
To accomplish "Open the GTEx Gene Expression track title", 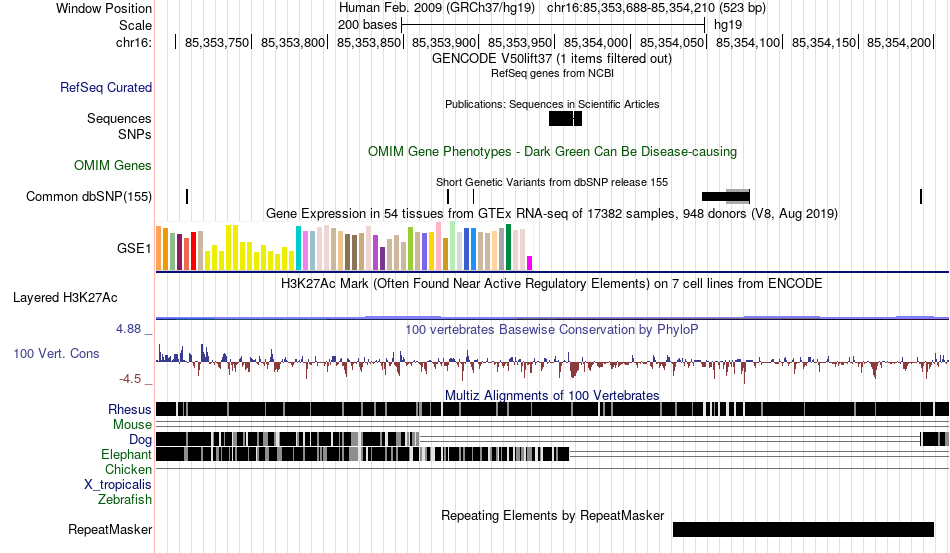I will point(552,213).
